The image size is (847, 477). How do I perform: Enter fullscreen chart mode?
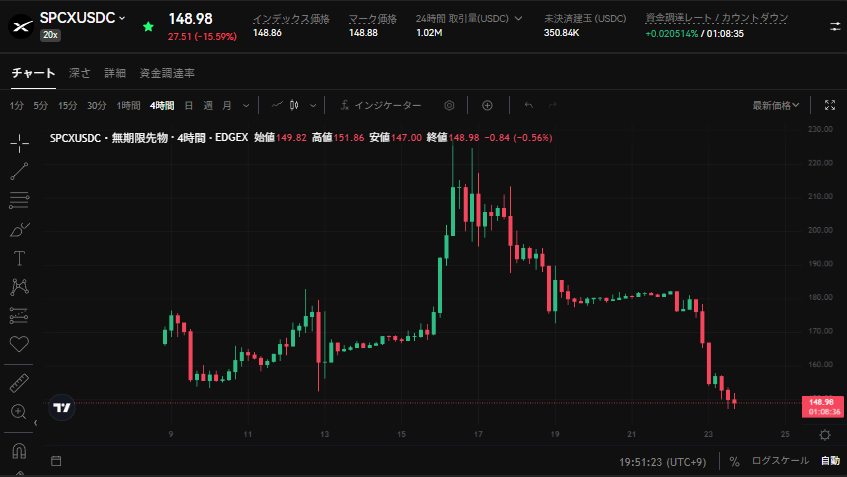(830, 105)
